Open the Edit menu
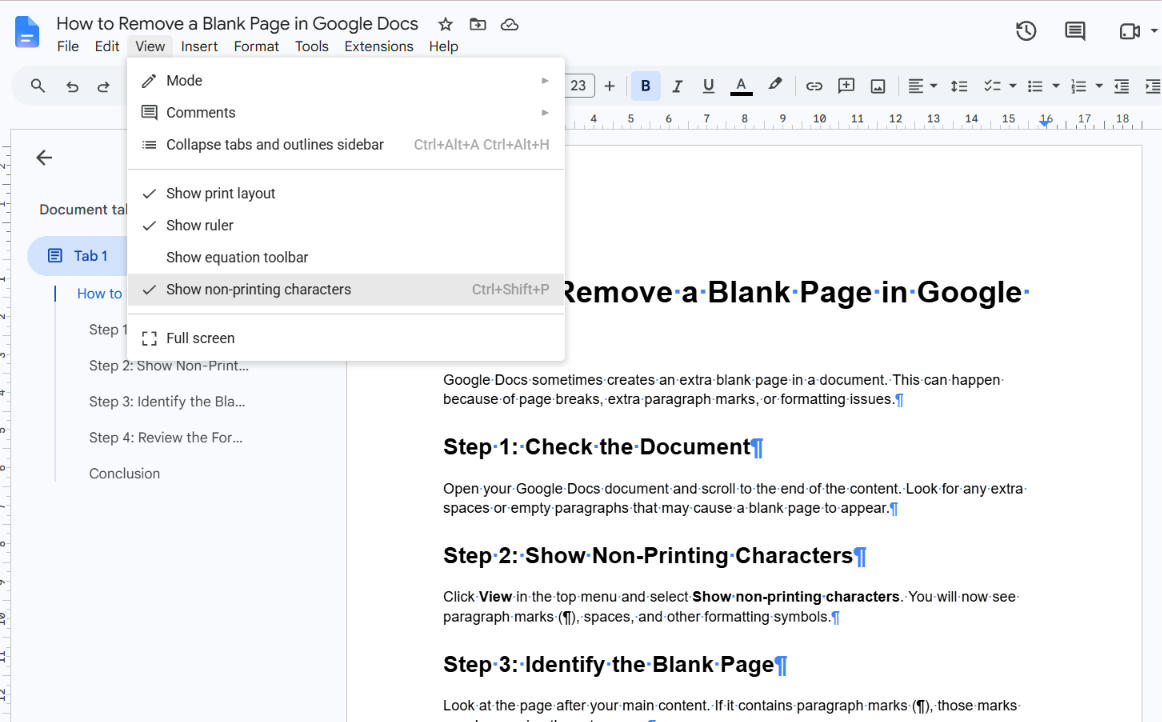The width and height of the screenshot is (1162, 722). pos(107,46)
